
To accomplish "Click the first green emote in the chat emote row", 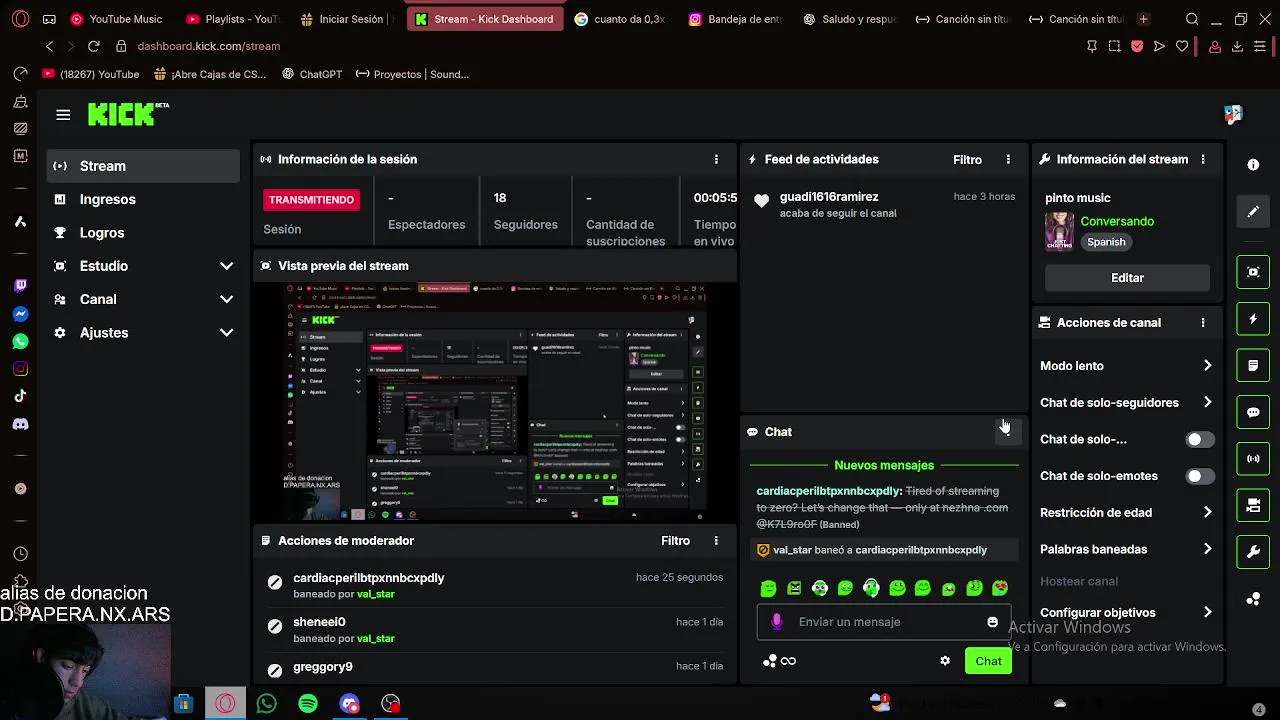I will click(x=768, y=589).
